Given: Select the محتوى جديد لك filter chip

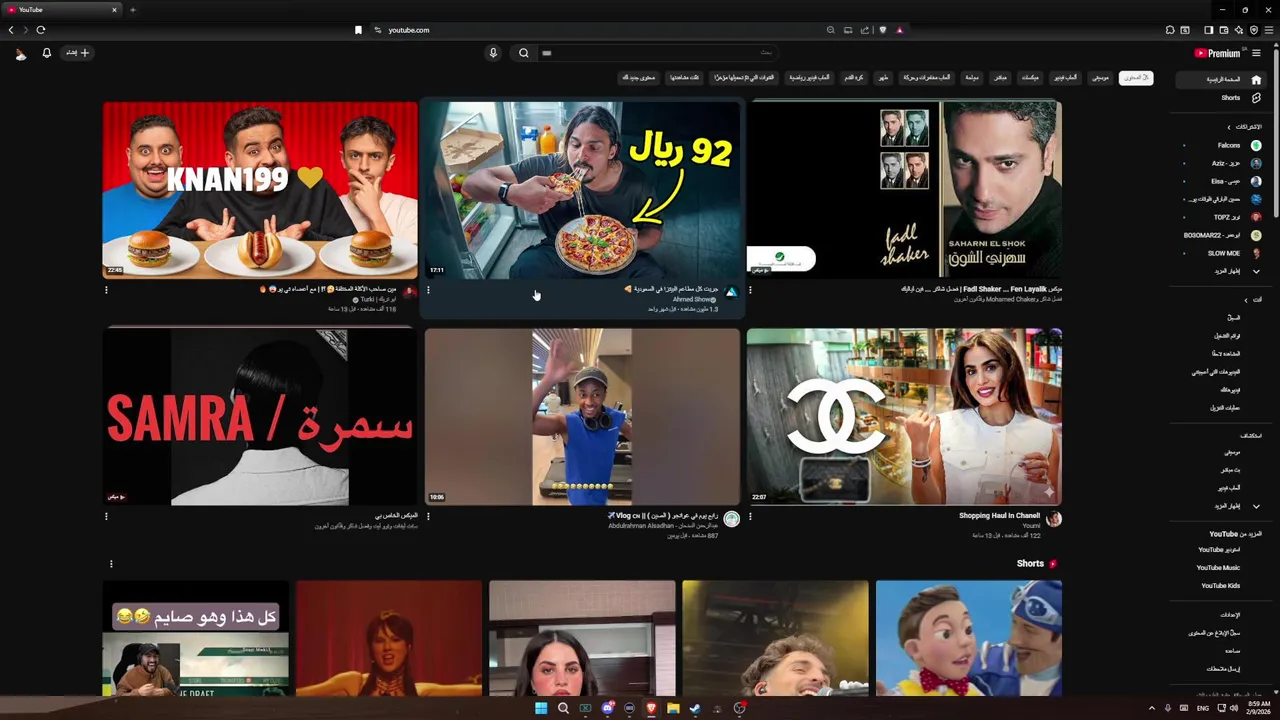Looking at the screenshot, I should click(x=638, y=77).
